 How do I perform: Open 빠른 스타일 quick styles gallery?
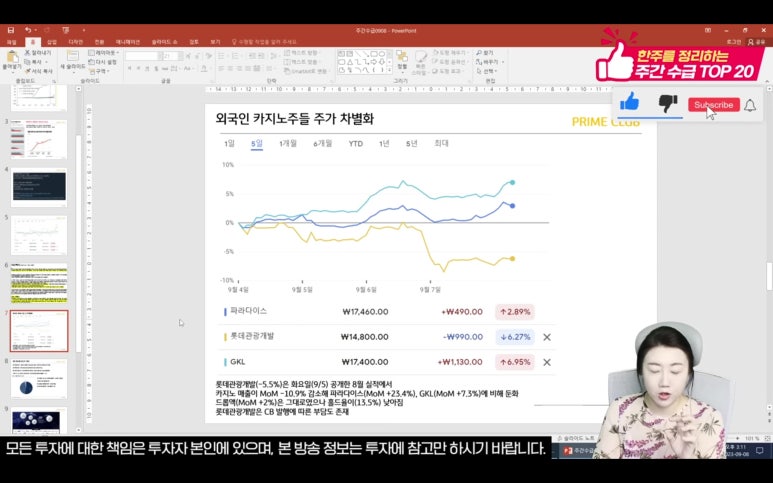tap(421, 62)
